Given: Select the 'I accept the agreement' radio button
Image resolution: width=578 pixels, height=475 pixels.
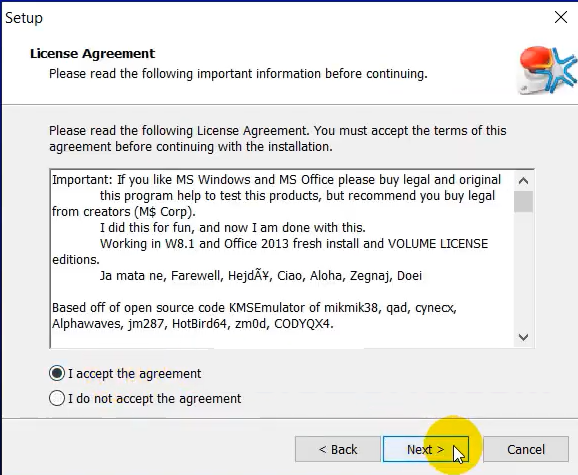Looking at the screenshot, I should (x=57, y=373).
